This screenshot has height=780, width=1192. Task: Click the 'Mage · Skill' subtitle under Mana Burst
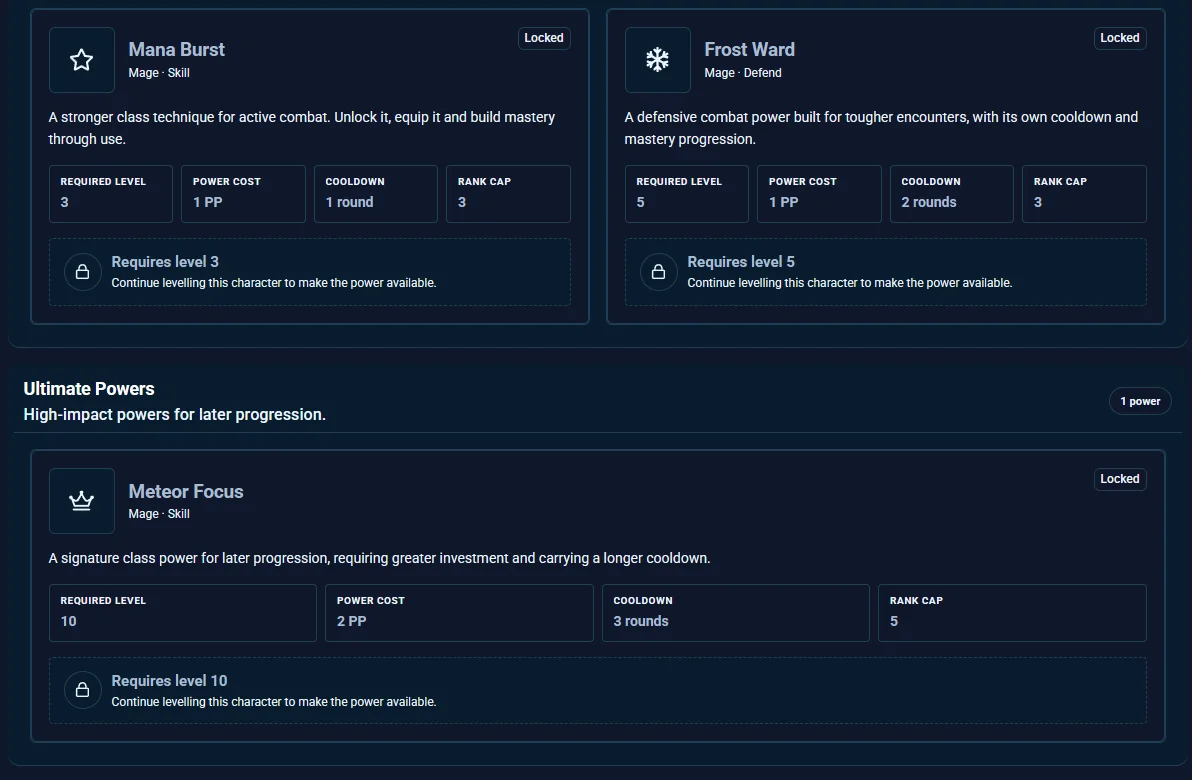click(x=159, y=73)
